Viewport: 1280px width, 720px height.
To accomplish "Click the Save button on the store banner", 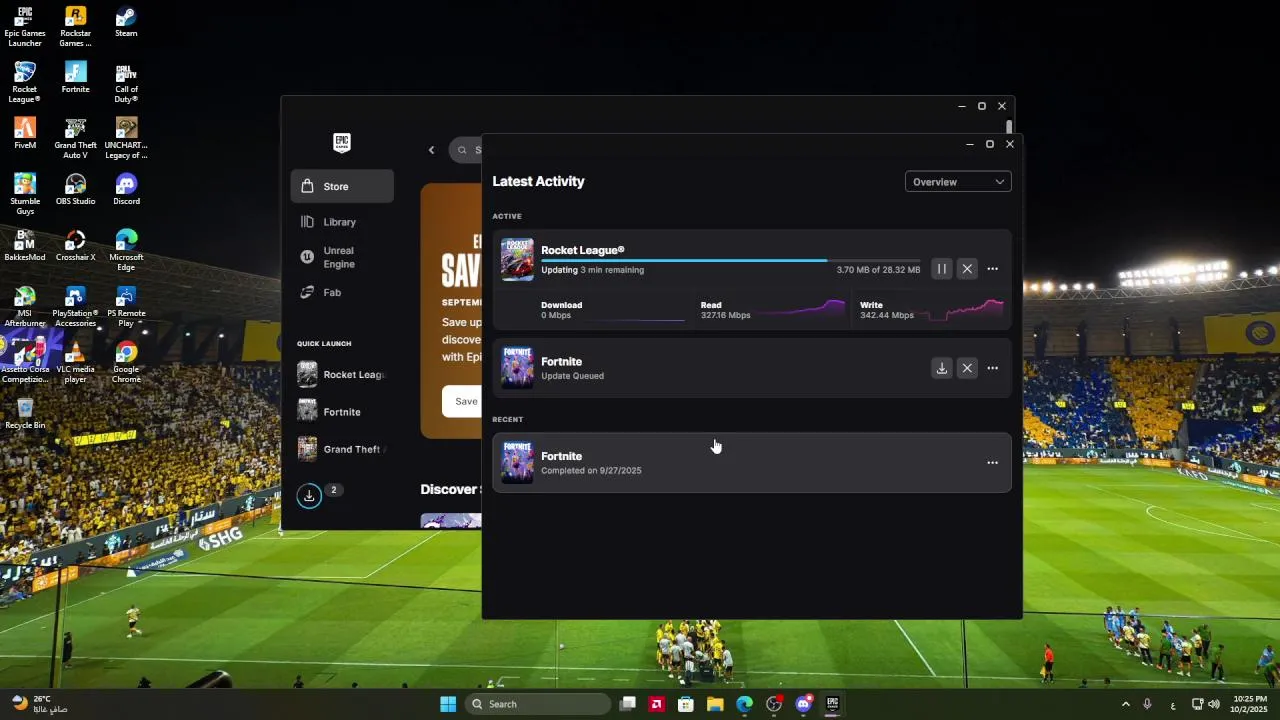I will point(462,401).
